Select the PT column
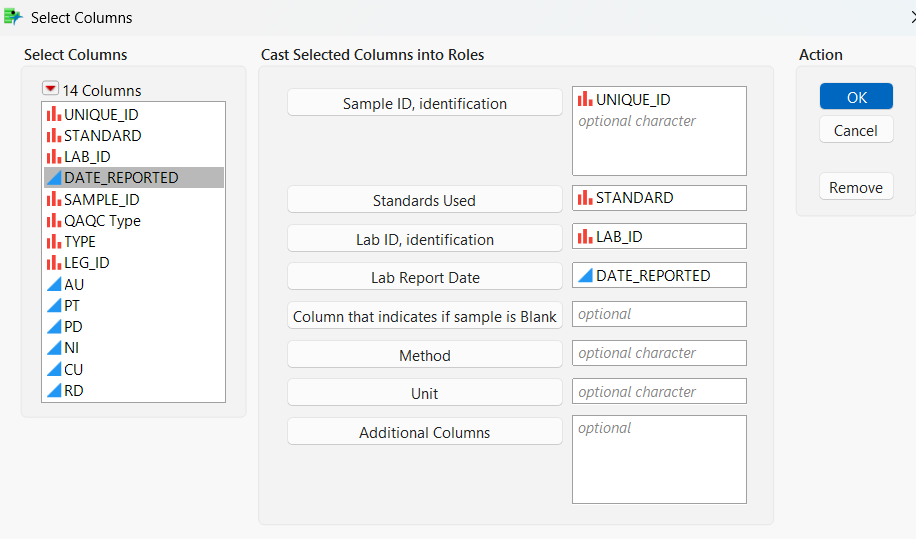The image size is (916, 539). pos(134,305)
